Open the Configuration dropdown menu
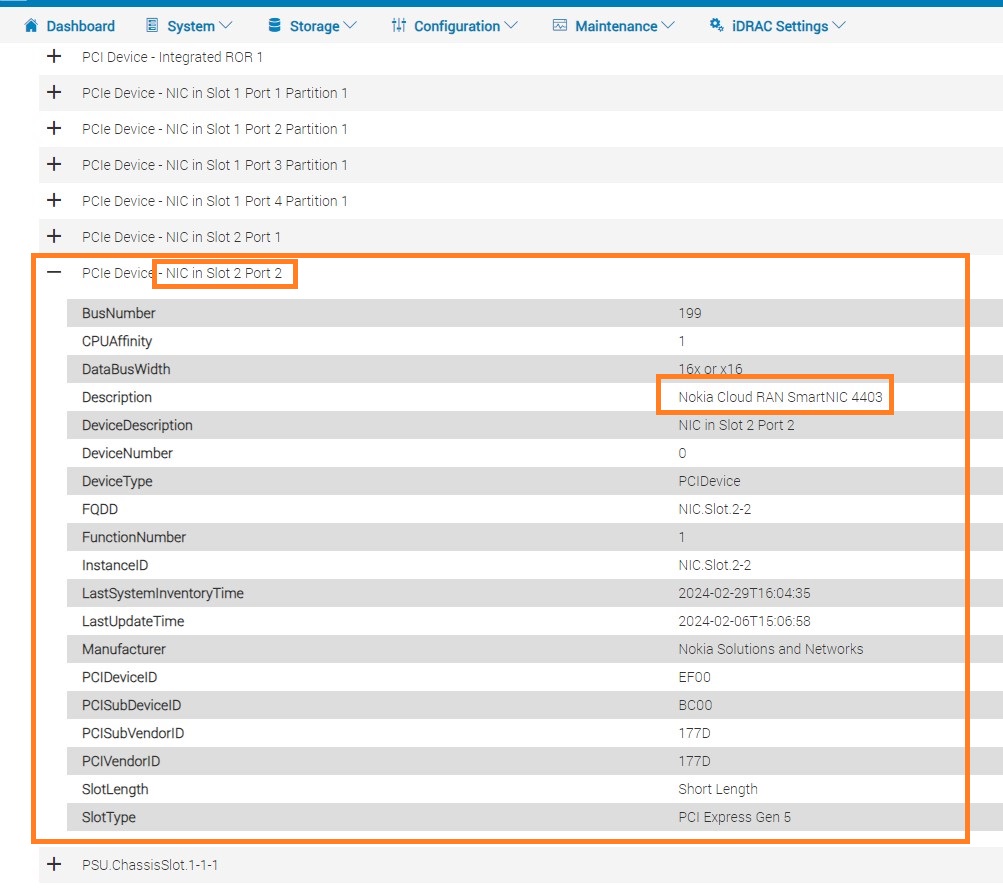This screenshot has width=1003, height=893. (511, 26)
